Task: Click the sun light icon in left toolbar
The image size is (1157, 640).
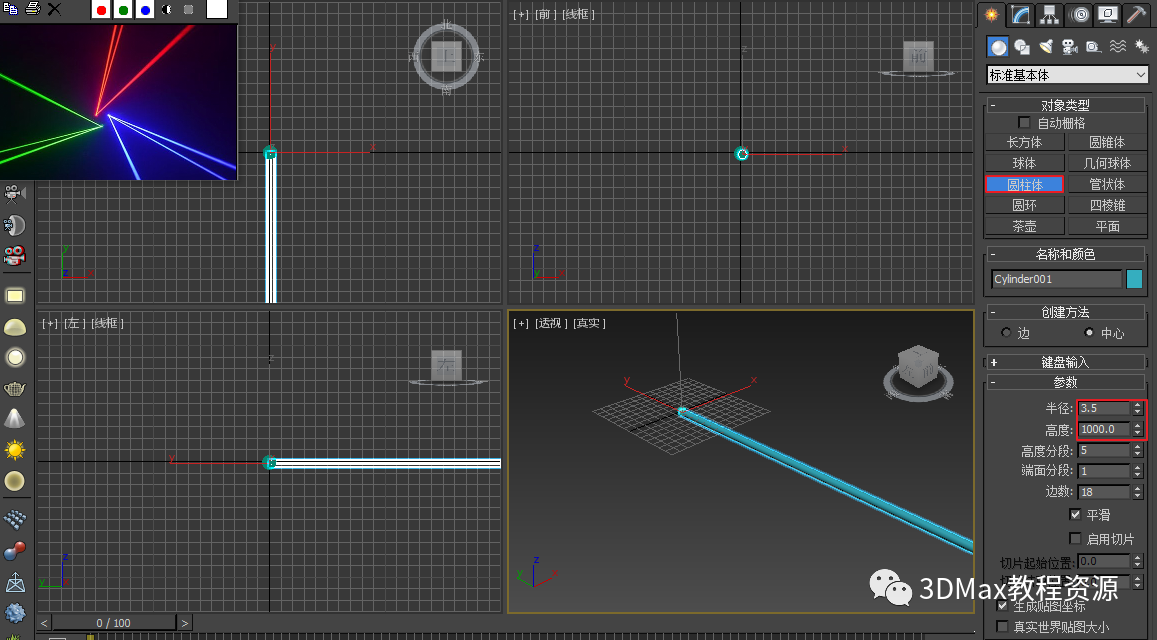Action: click(x=15, y=450)
